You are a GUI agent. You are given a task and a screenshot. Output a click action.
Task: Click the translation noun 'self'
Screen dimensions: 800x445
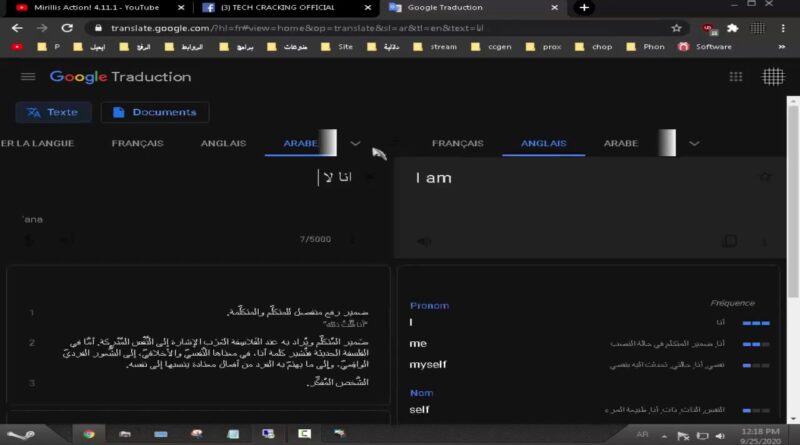pyautogui.click(x=419, y=409)
